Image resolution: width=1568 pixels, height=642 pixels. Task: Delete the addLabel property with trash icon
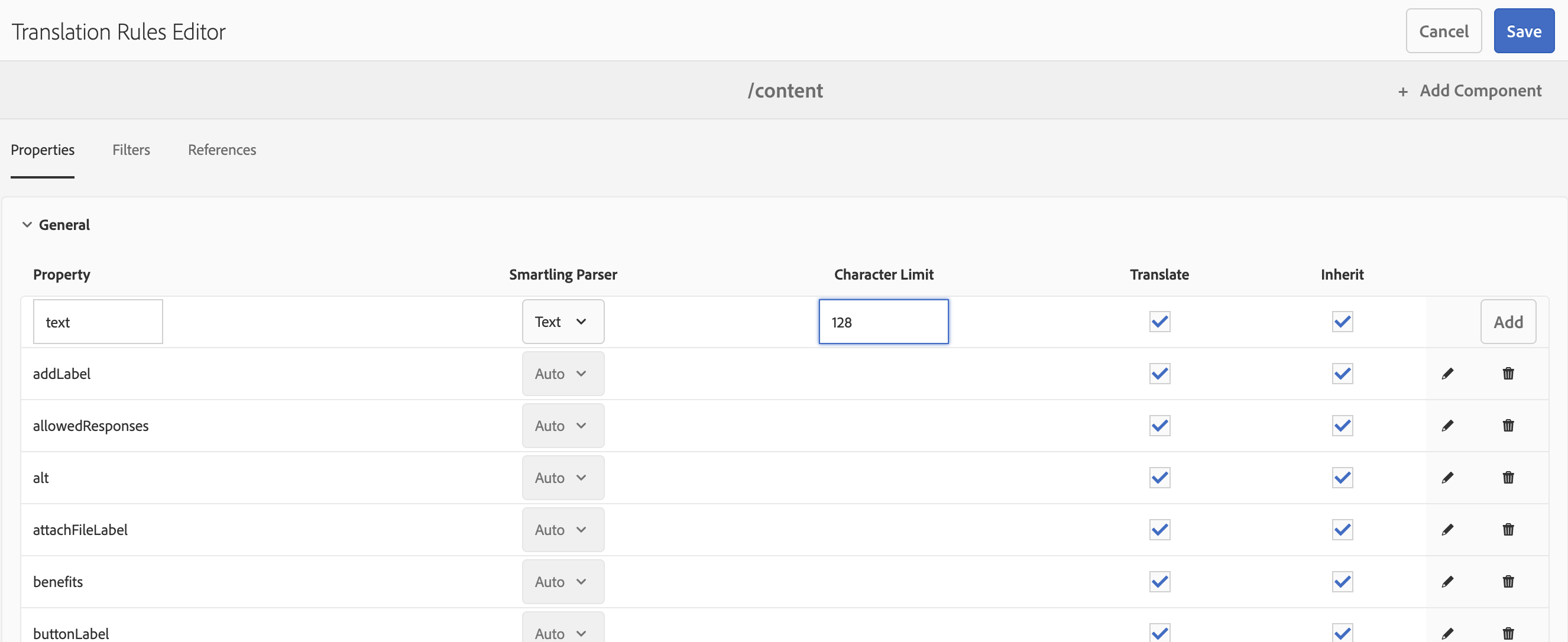pyautogui.click(x=1508, y=374)
